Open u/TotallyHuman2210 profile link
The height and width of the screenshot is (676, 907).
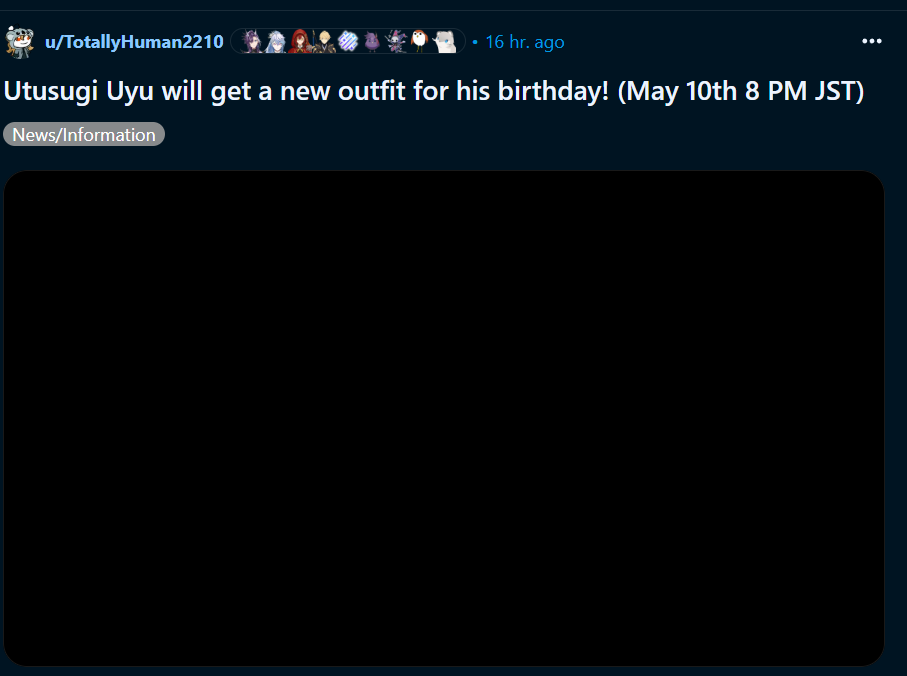point(134,42)
